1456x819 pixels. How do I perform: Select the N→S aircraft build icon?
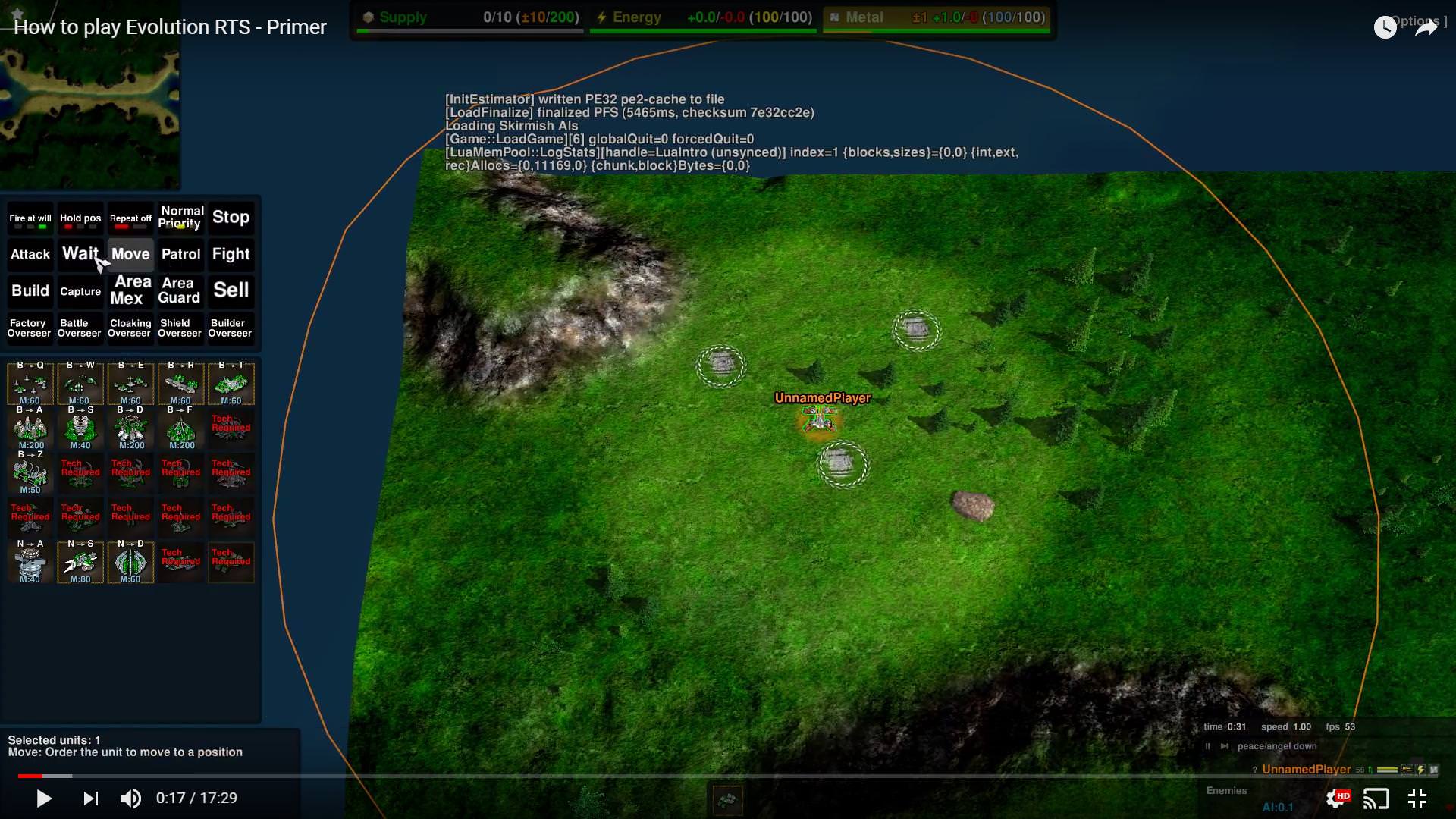80,563
